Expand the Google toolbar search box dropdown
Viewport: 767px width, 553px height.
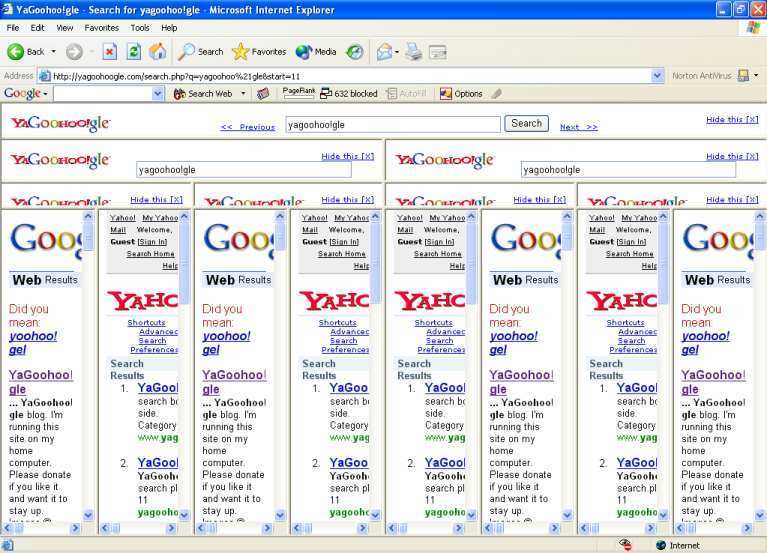point(158,93)
